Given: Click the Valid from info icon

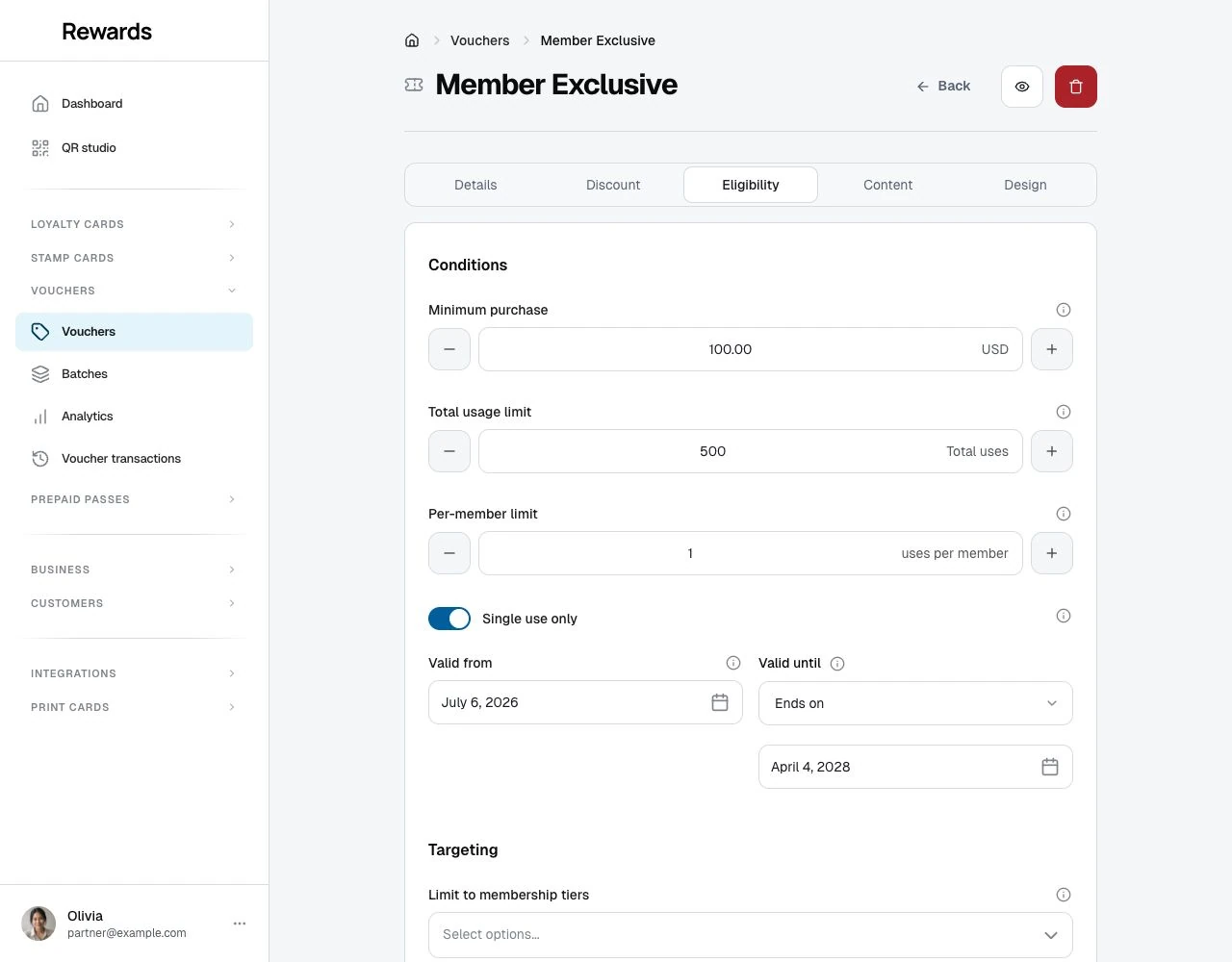Looking at the screenshot, I should click(x=733, y=663).
